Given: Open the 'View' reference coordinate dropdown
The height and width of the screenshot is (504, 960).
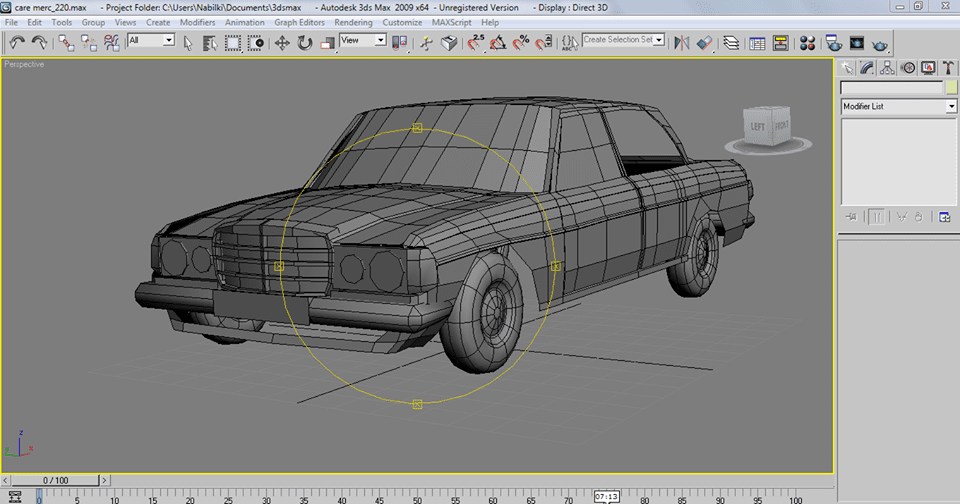Looking at the screenshot, I should pyautogui.click(x=380, y=40).
